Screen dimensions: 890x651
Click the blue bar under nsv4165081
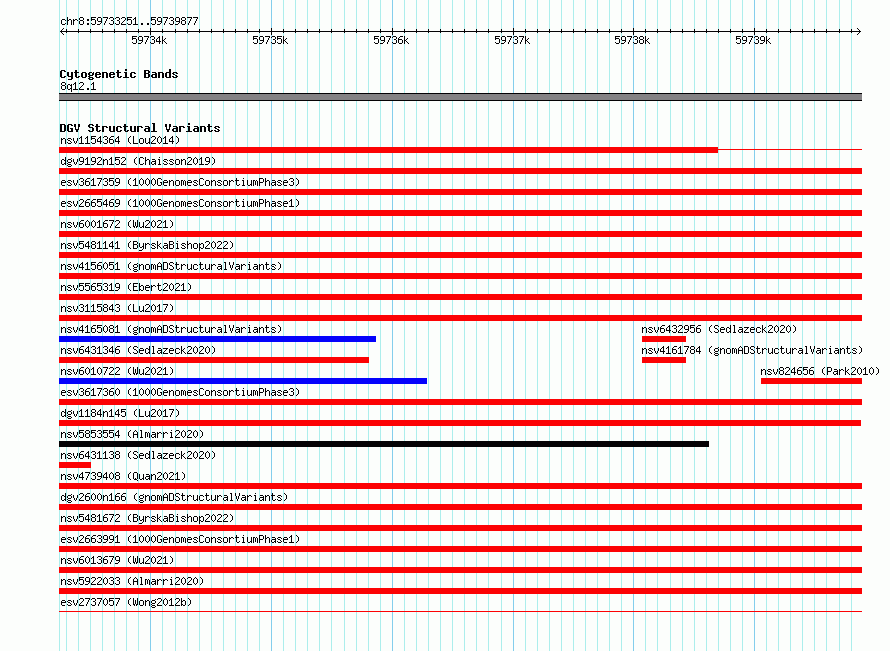click(x=217, y=339)
